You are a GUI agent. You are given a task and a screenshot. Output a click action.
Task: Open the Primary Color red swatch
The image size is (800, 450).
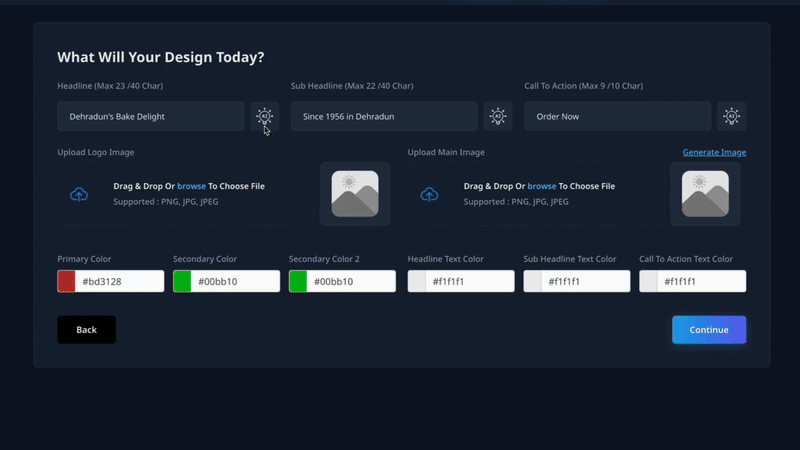(67, 281)
